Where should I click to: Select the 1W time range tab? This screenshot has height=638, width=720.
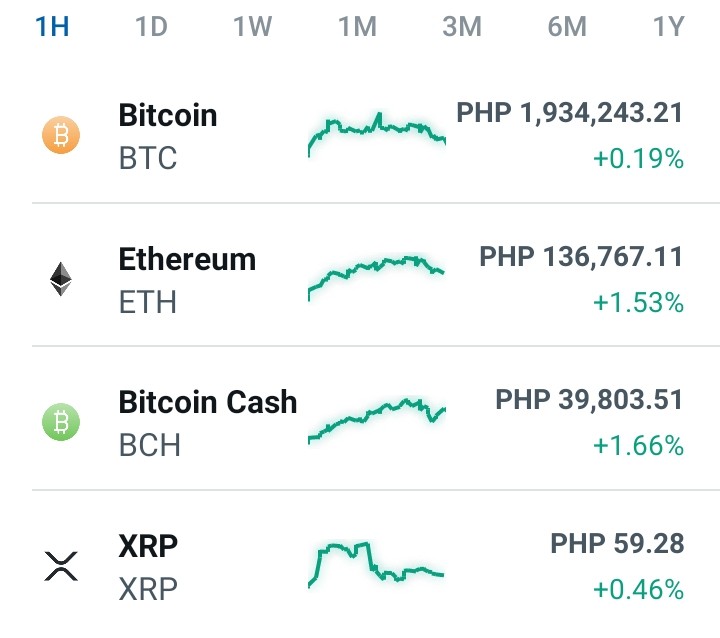253,27
